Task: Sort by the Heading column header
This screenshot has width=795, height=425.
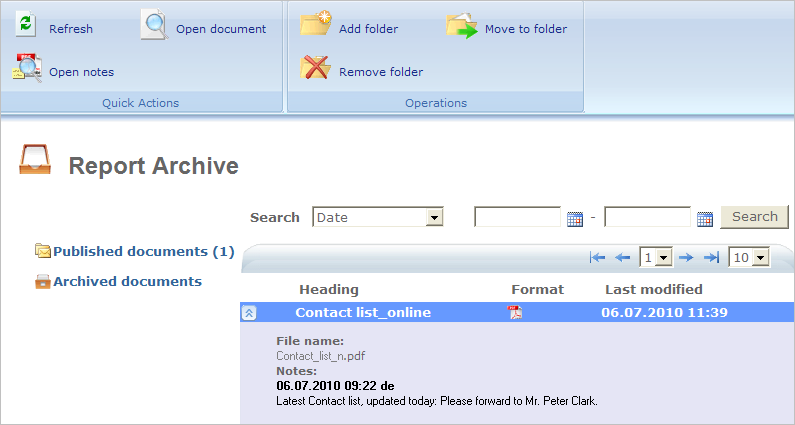Action: click(x=329, y=290)
